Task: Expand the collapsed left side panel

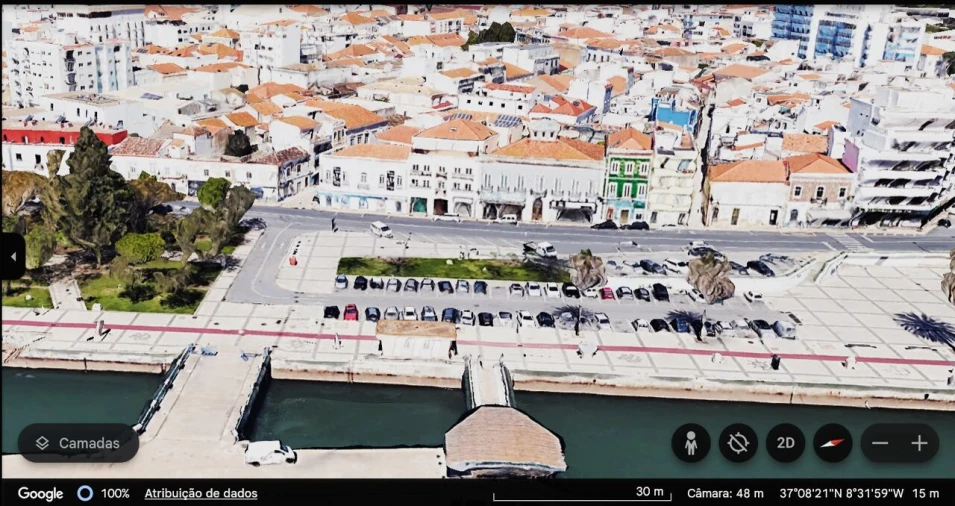Action: [11, 256]
